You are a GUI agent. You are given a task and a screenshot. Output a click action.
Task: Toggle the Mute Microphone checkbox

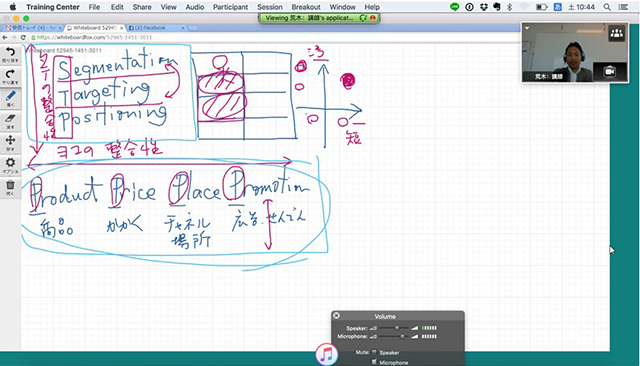pos(374,362)
